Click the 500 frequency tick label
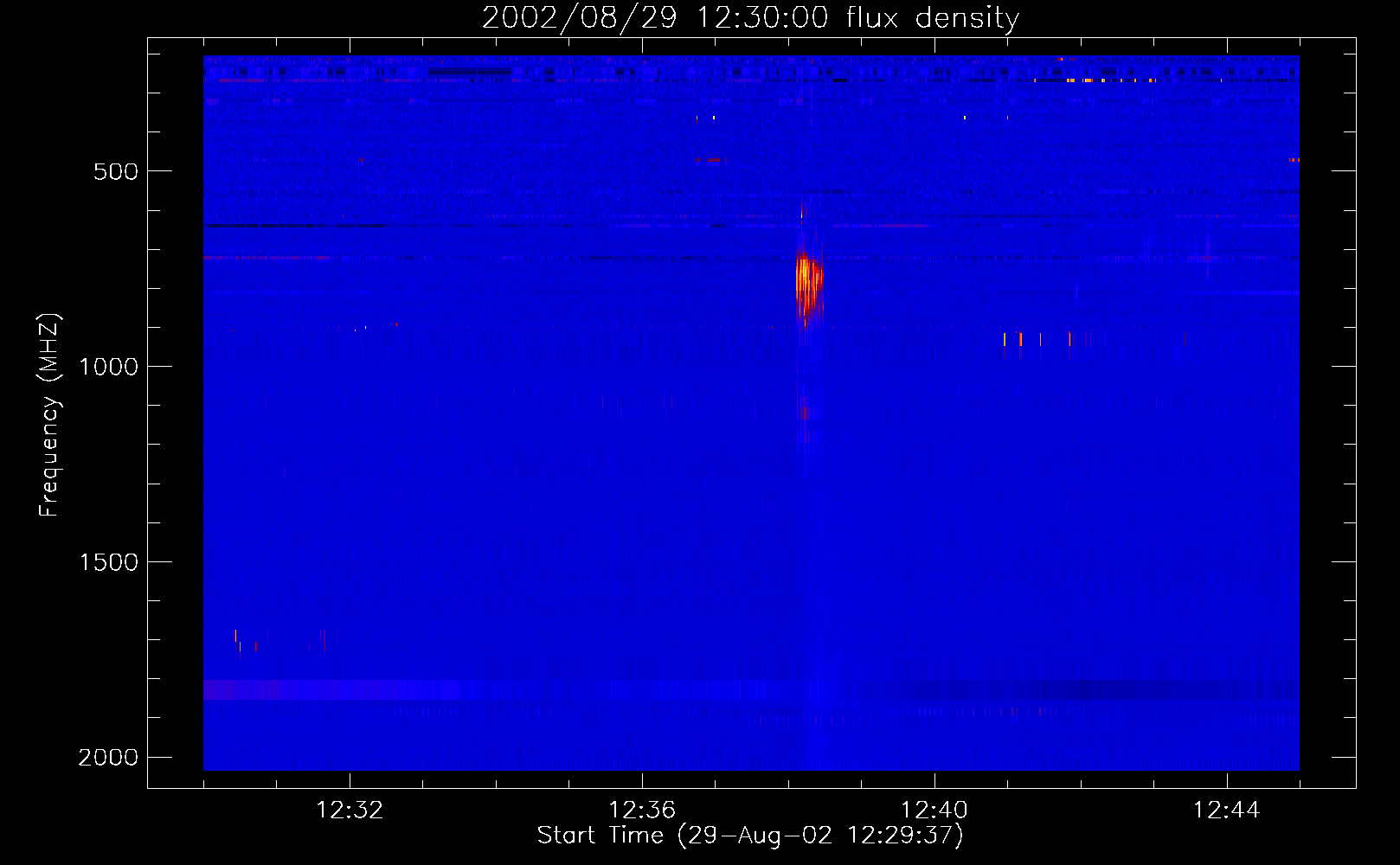Screen dimensions: 1400x865 point(116,171)
